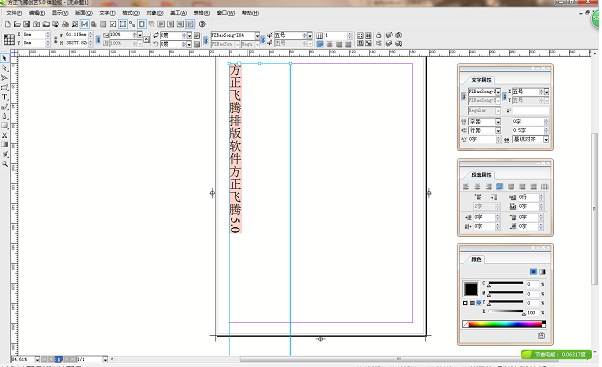The width and height of the screenshot is (602, 367).
Task: Click the gradient color mode icon
Action: (x=542, y=272)
